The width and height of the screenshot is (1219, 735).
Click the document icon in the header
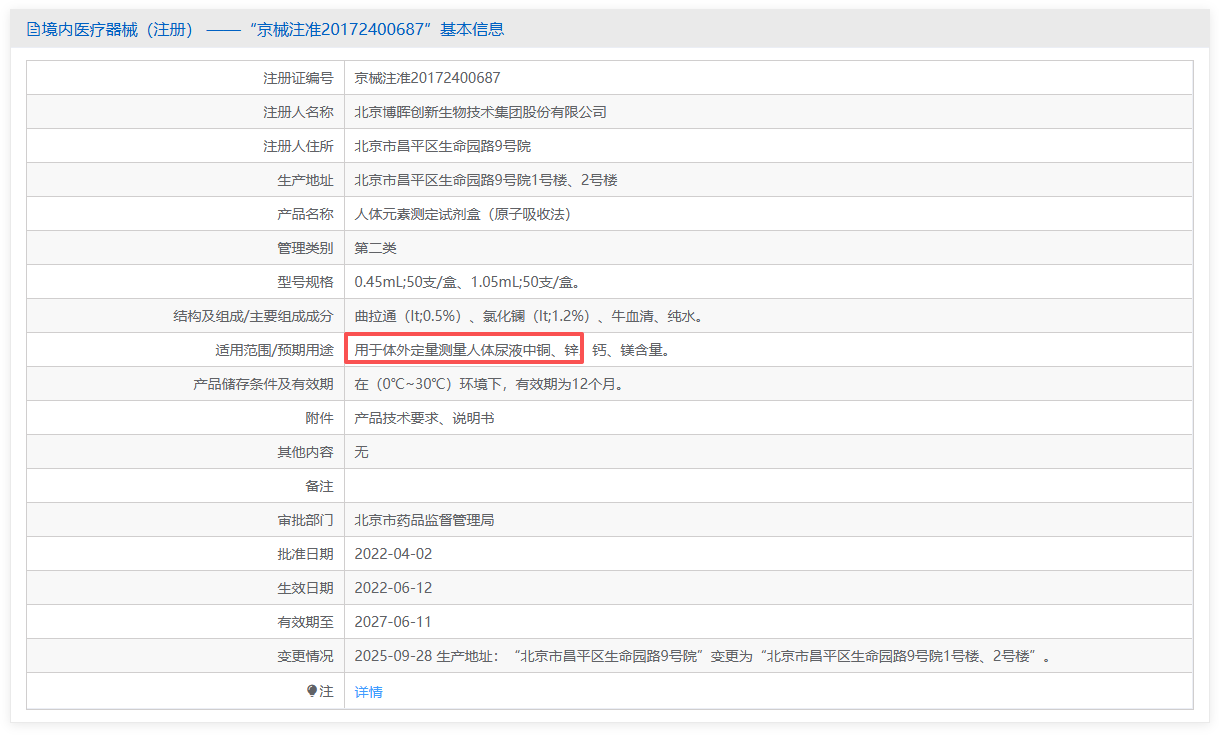[33, 30]
